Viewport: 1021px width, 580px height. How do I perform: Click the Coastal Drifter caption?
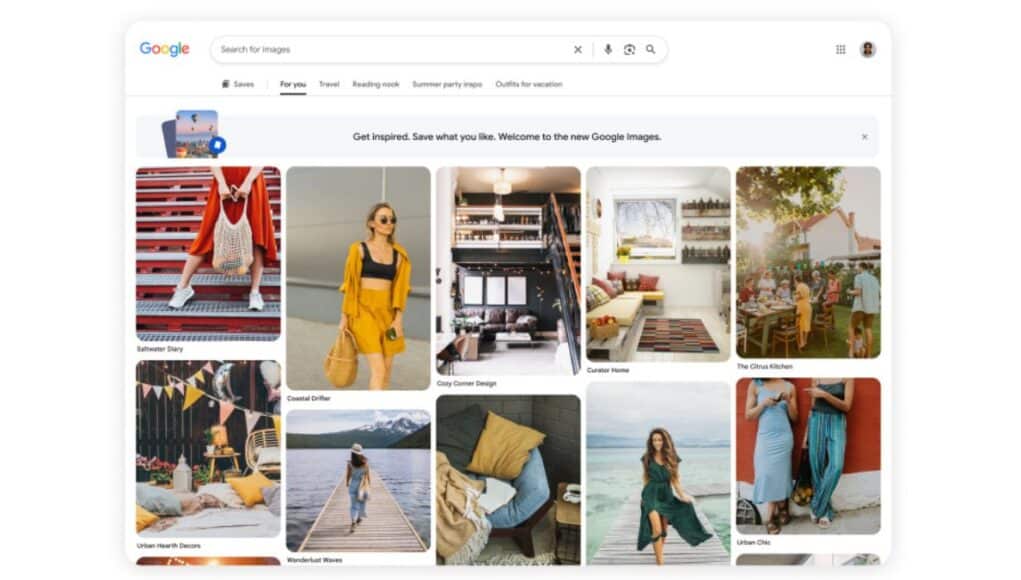(x=309, y=398)
